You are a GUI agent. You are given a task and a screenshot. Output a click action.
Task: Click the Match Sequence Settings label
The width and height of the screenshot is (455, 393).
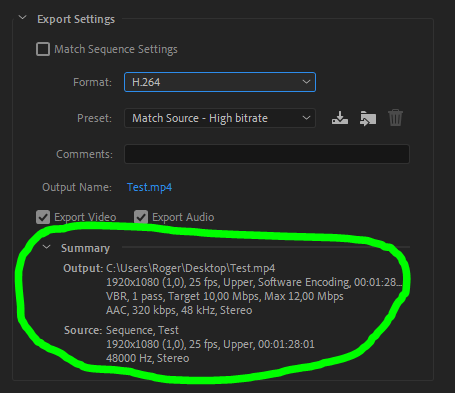(116, 49)
